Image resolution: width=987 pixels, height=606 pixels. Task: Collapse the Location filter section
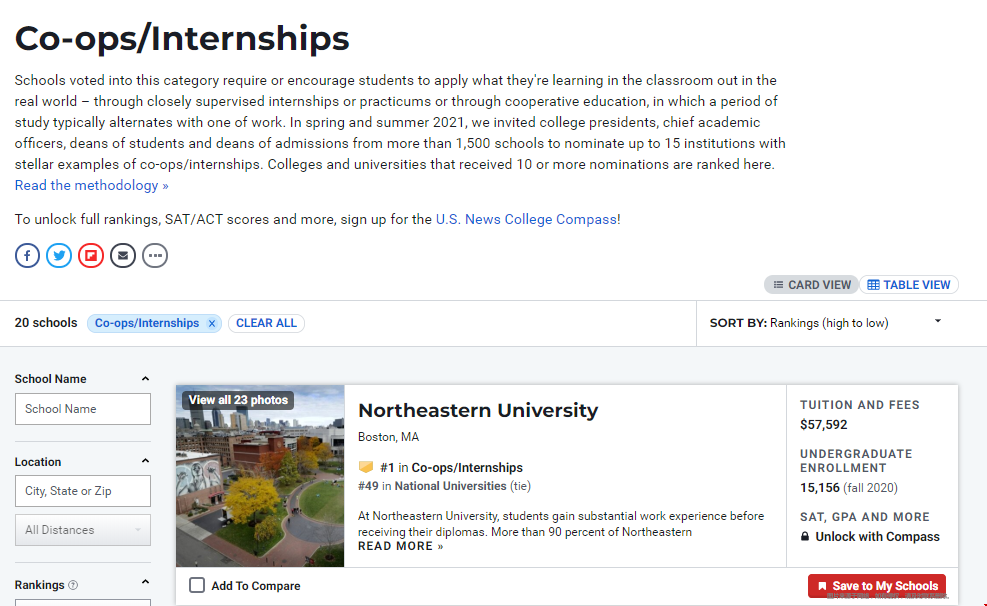coord(145,462)
